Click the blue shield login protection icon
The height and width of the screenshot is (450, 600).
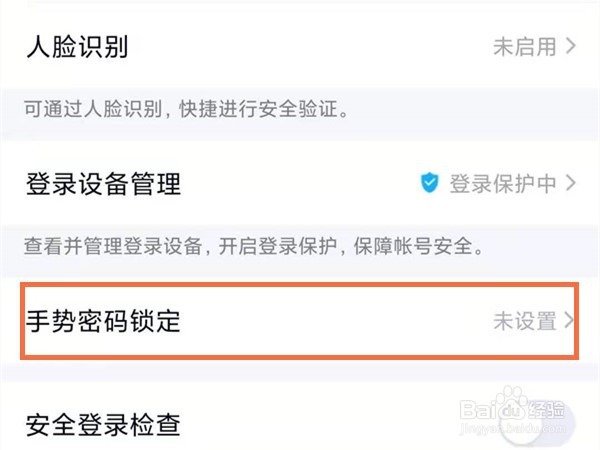pos(430,184)
